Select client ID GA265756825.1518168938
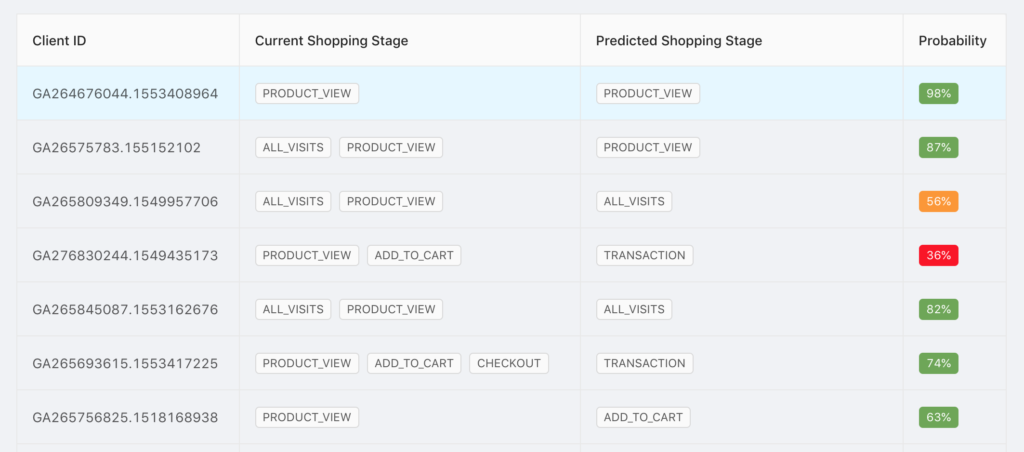The image size is (1024, 452). tap(125, 417)
